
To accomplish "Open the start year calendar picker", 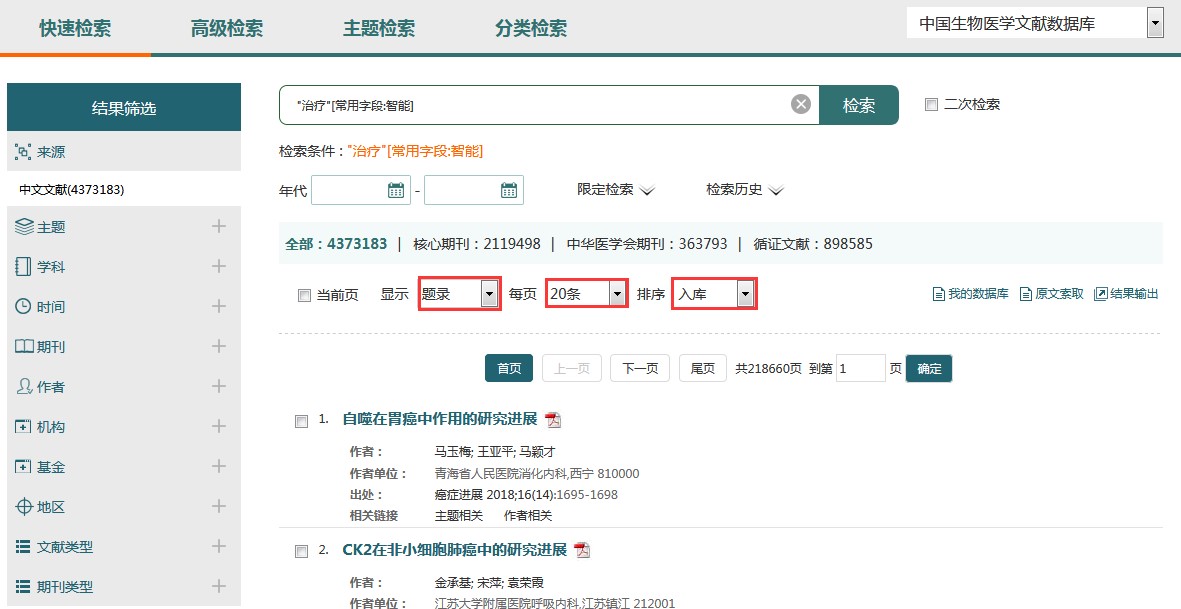I will pyautogui.click(x=396, y=190).
